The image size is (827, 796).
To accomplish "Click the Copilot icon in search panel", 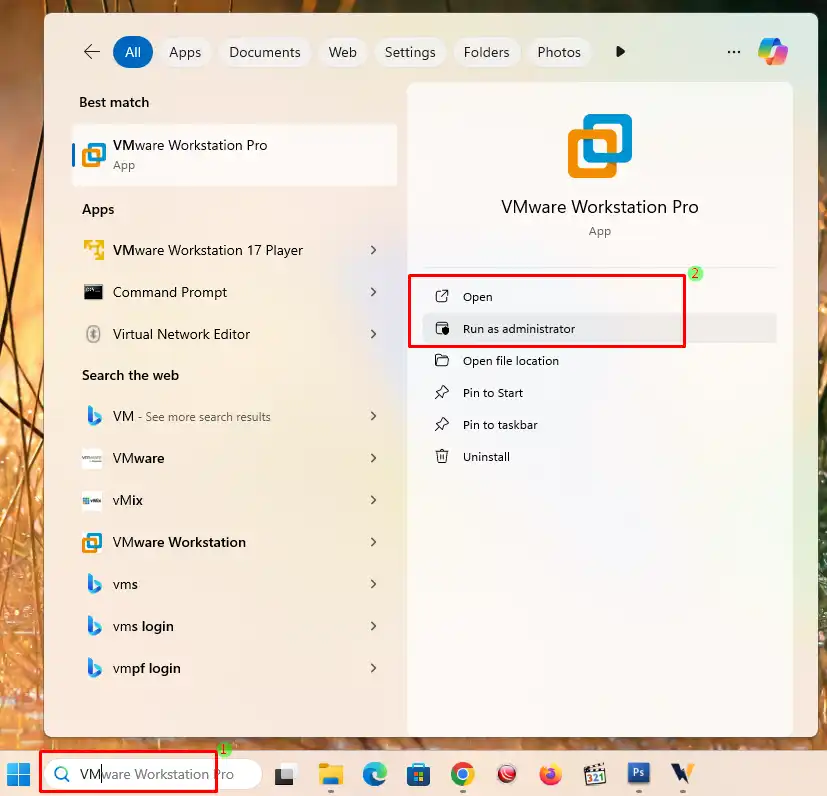I will click(x=772, y=51).
